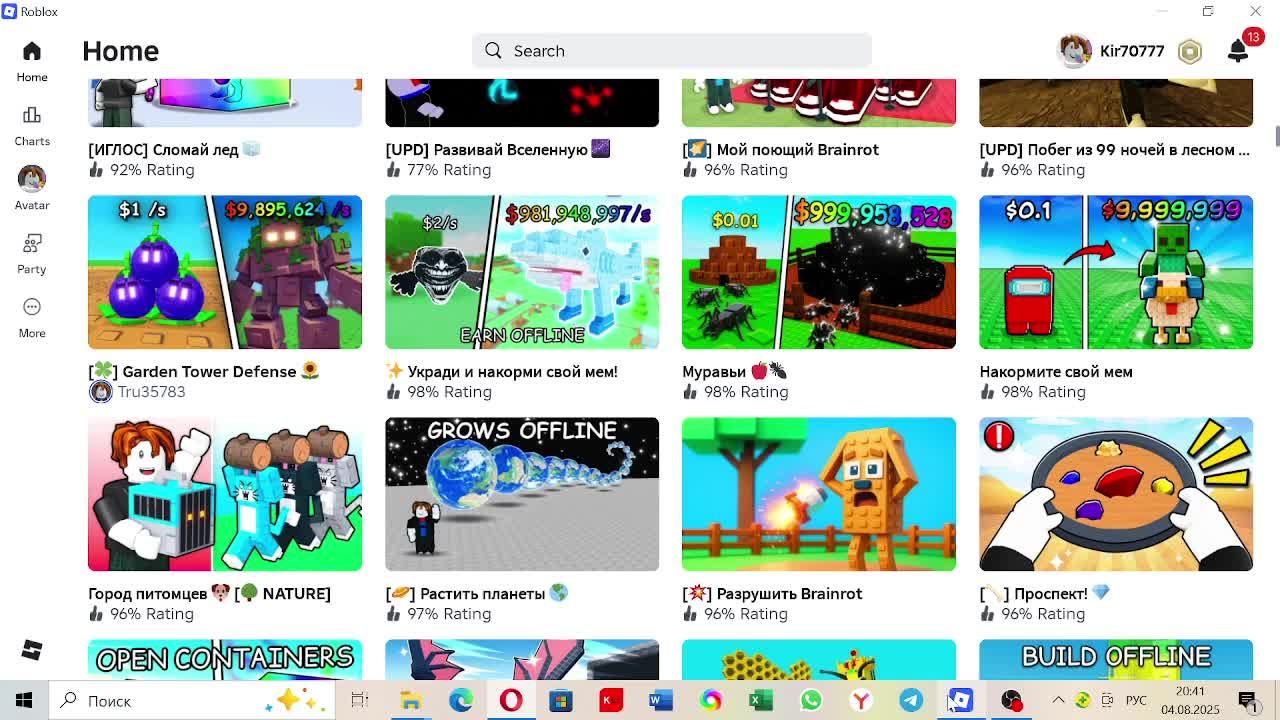Click the Сломай лед game title
The height and width of the screenshot is (720, 1280).
click(x=174, y=149)
